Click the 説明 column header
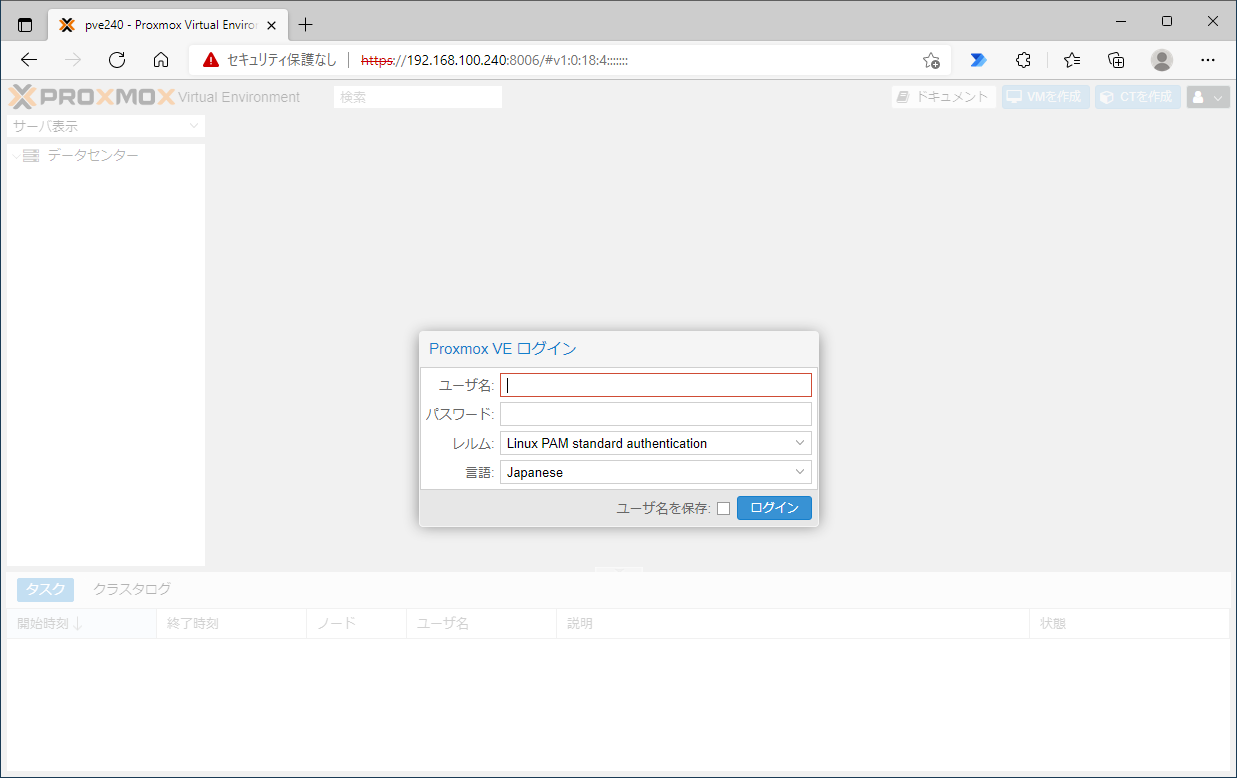 (x=792, y=624)
